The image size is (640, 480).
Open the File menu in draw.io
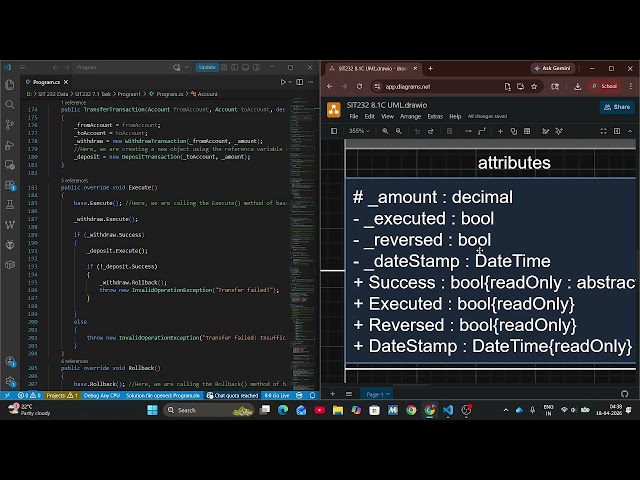tap(354, 116)
